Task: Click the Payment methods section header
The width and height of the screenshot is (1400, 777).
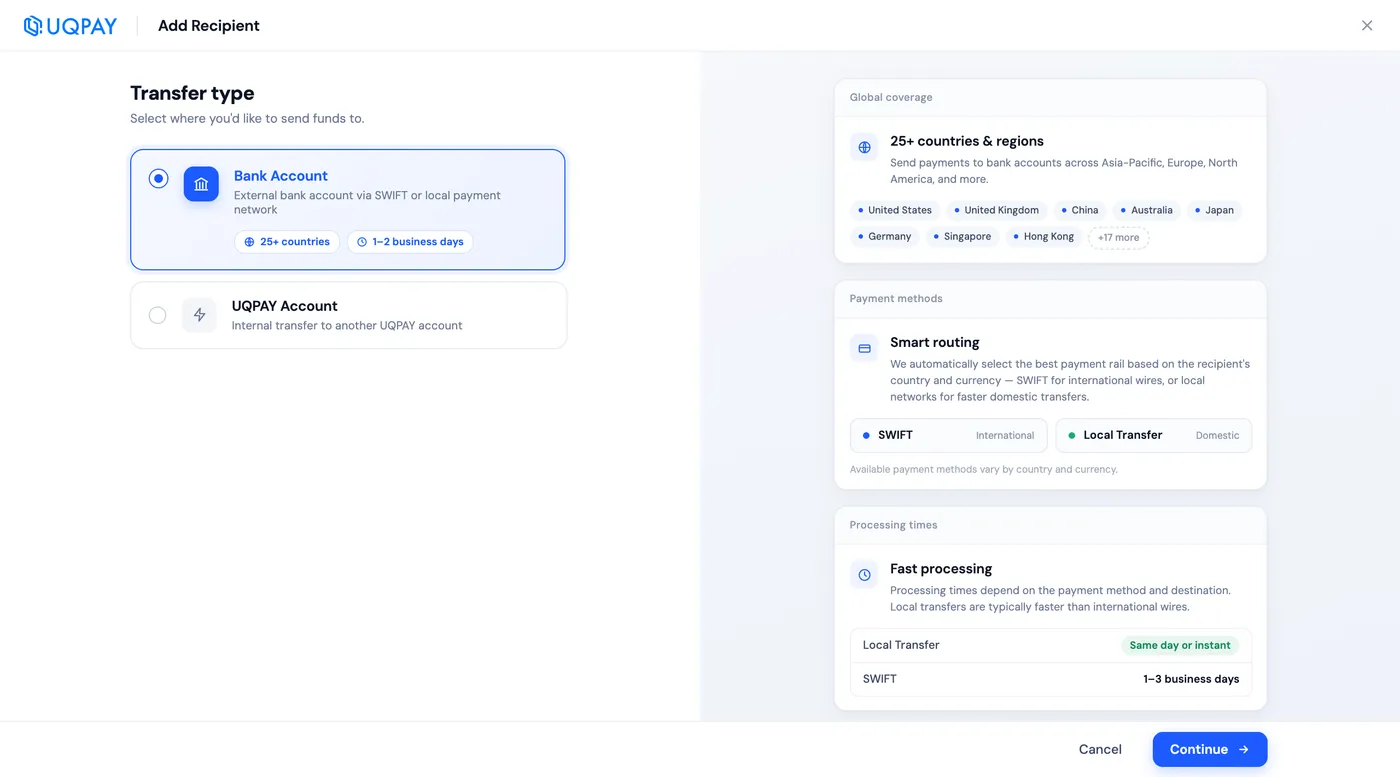Action: [x=896, y=298]
